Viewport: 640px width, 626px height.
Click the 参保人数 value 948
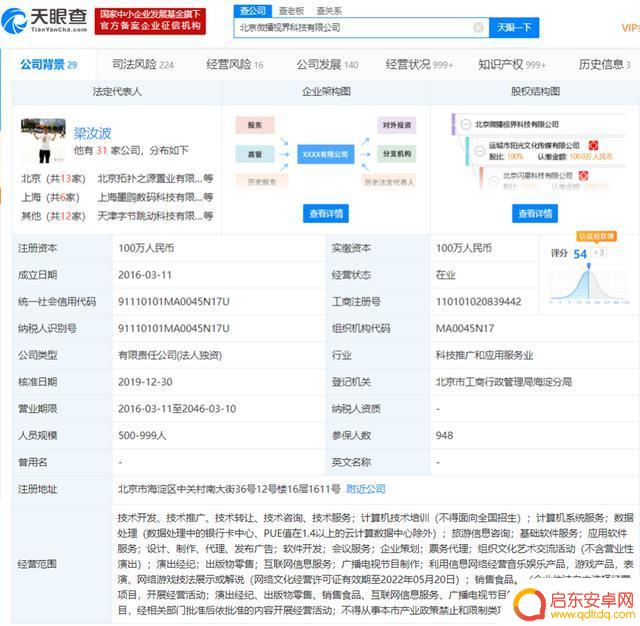pyautogui.click(x=444, y=435)
